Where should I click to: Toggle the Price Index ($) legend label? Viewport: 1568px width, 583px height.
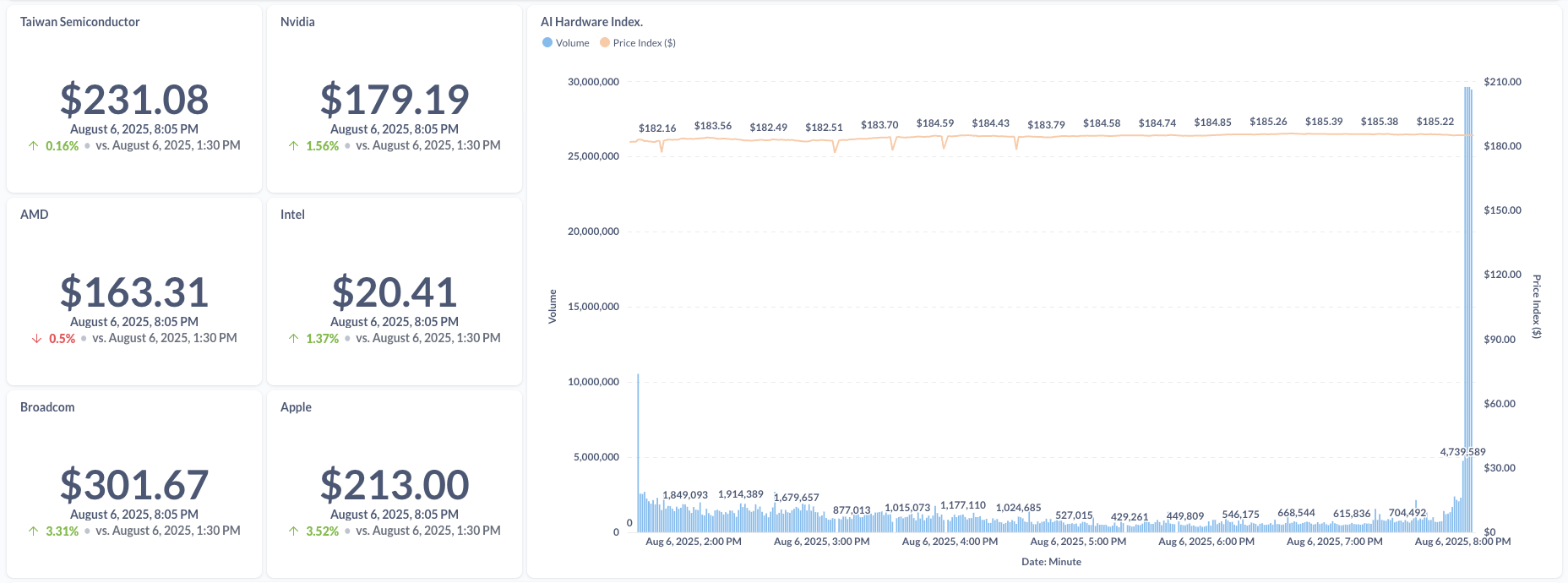(645, 43)
